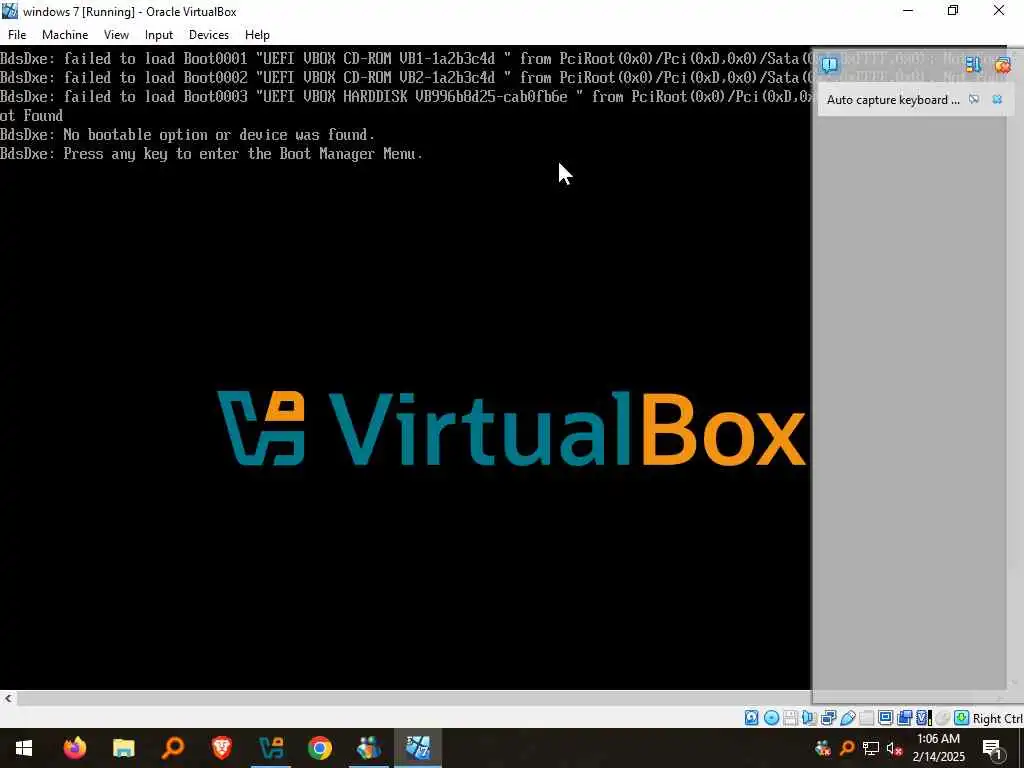
Task: Open the orange magnifier app on taskbar
Action: point(172,748)
